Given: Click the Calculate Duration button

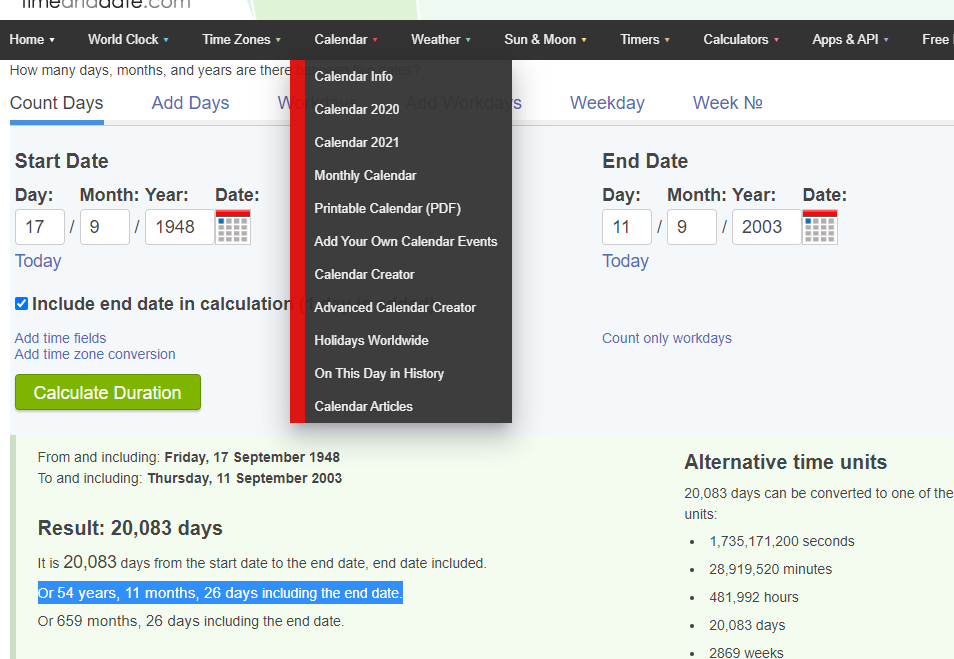Looking at the screenshot, I should pos(108,392).
